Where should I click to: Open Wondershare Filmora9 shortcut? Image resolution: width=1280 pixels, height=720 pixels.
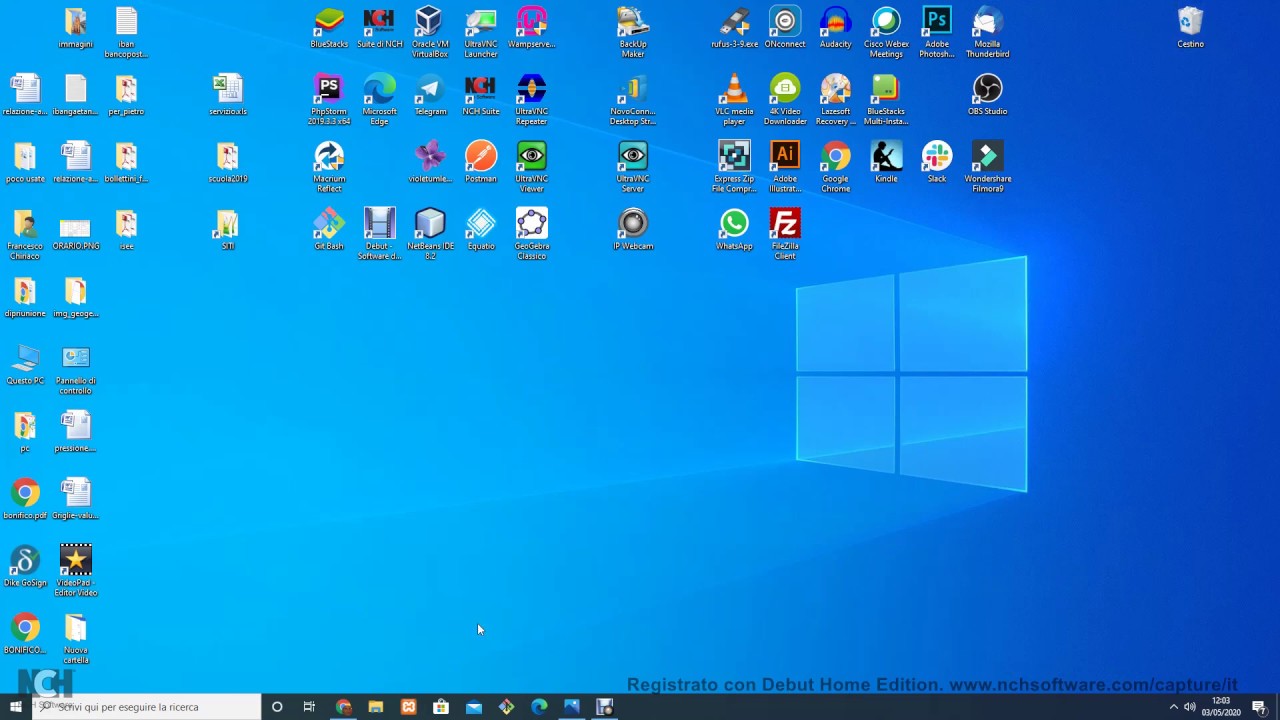click(987, 166)
